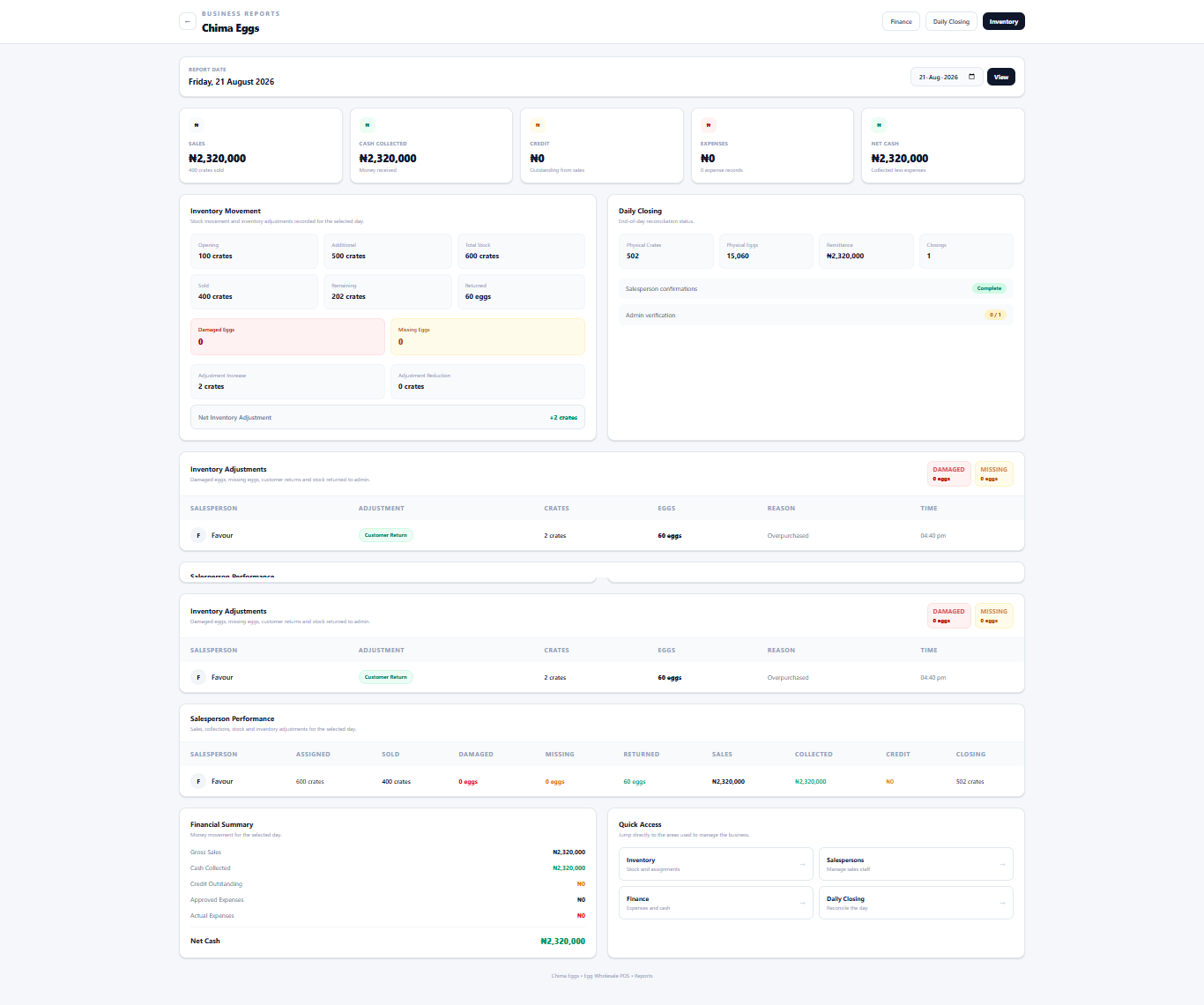This screenshot has width=1204, height=1005.
Task: Click the 0 / 1 Admin verification badge
Action: 995,315
